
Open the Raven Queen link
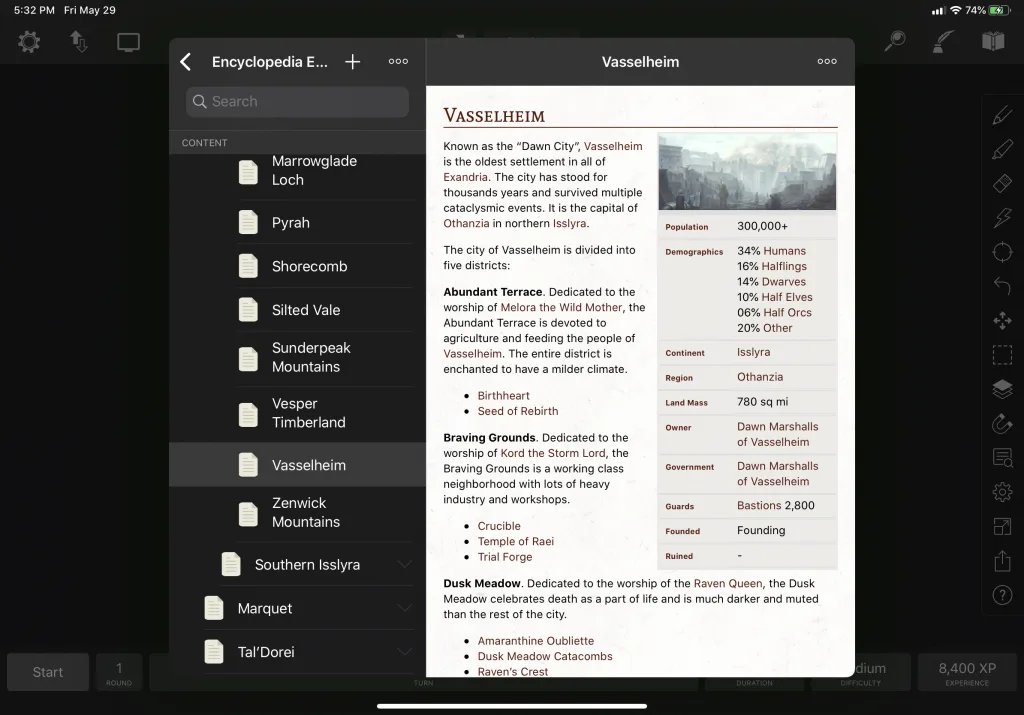tap(728, 584)
